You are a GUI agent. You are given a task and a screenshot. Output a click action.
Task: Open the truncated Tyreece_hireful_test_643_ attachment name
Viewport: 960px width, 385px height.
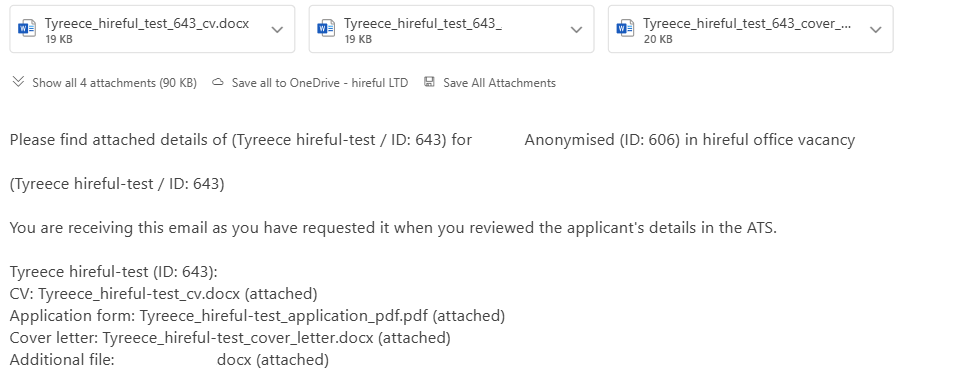tap(422, 24)
